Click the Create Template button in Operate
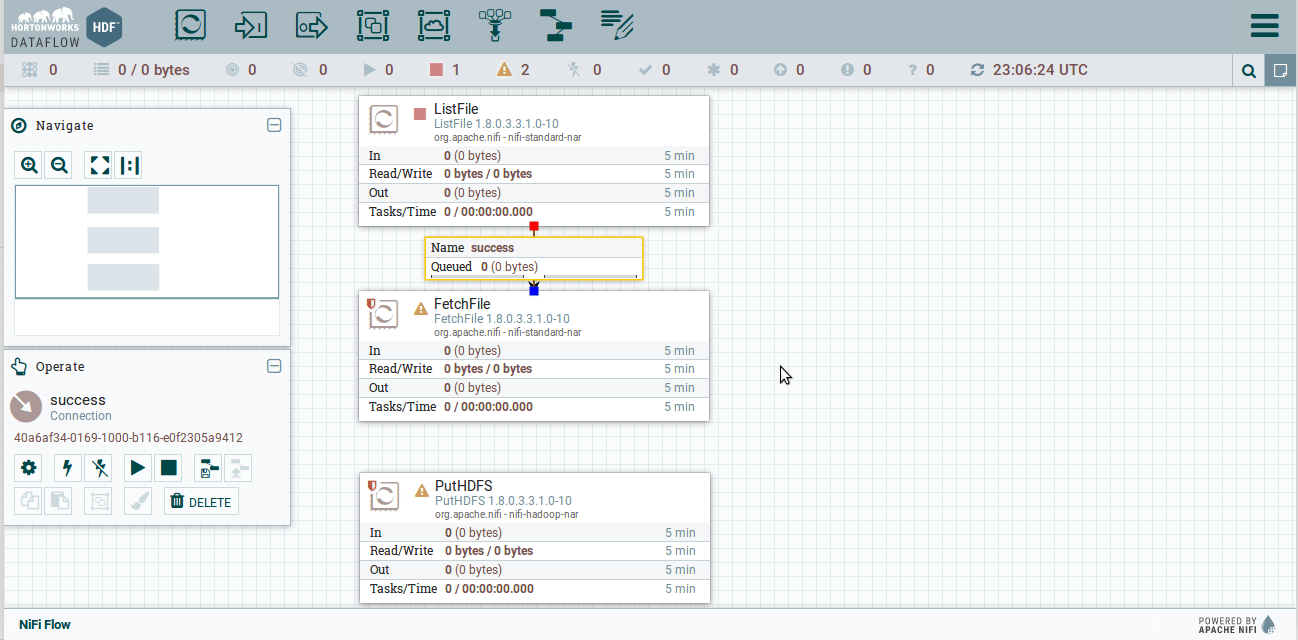Image resolution: width=1298 pixels, height=640 pixels. 208,467
